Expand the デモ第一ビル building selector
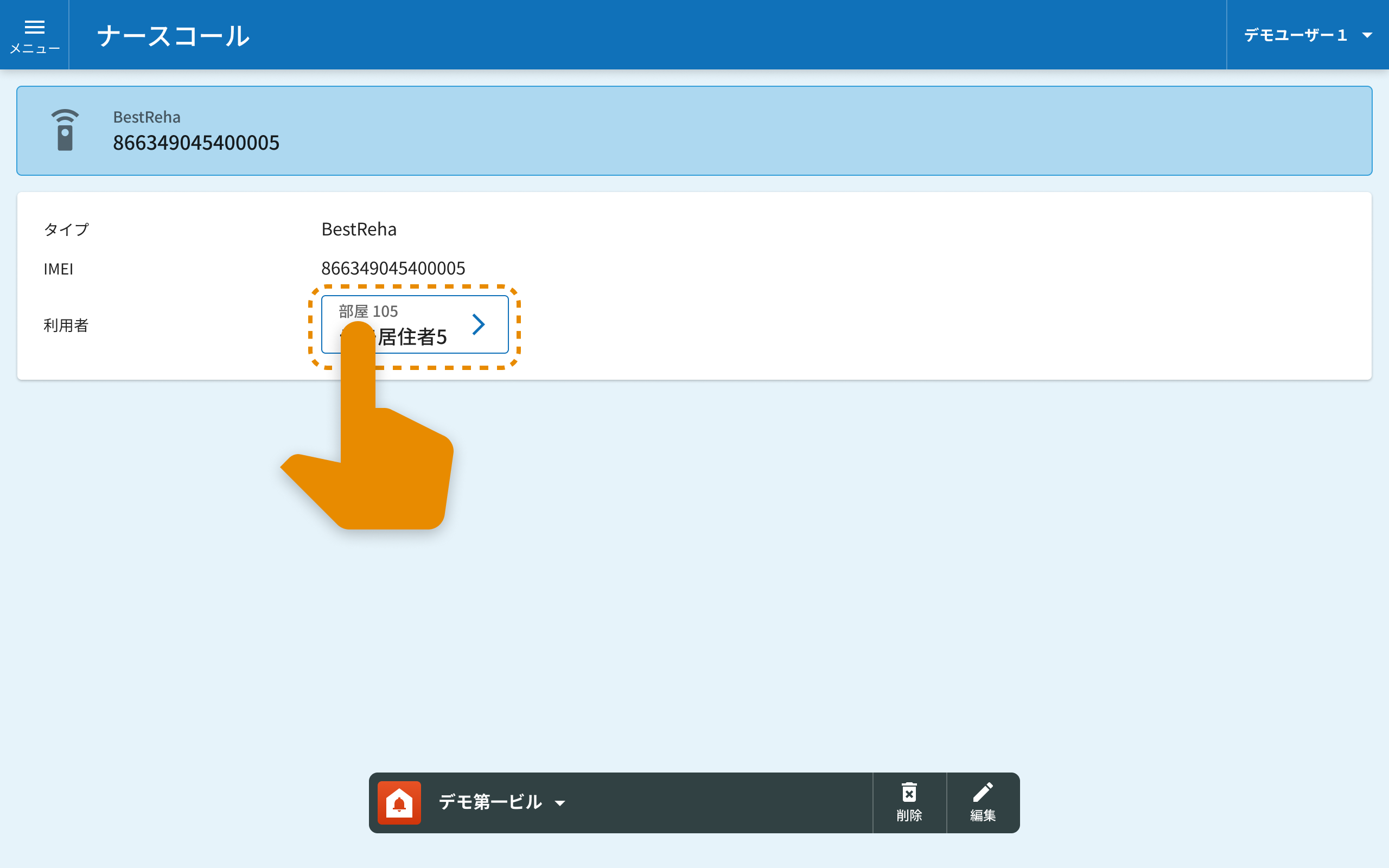Screen dimensions: 1389x868 [489, 802]
